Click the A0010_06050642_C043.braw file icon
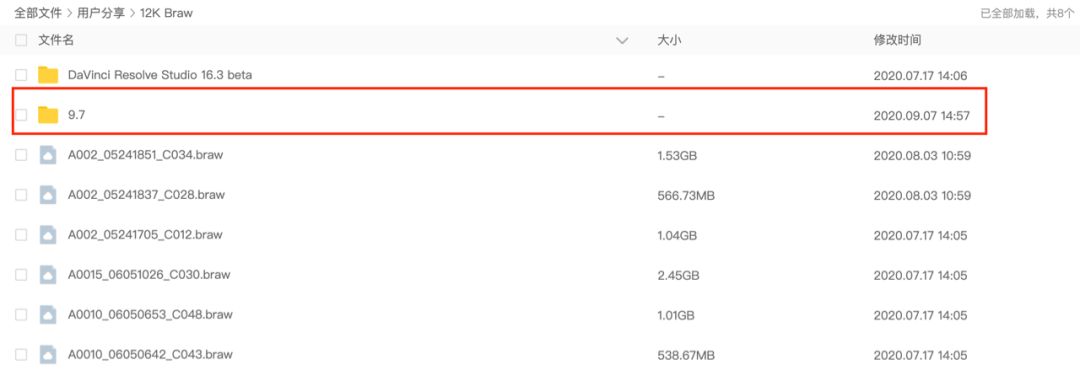1080x392 pixels. click(x=48, y=355)
